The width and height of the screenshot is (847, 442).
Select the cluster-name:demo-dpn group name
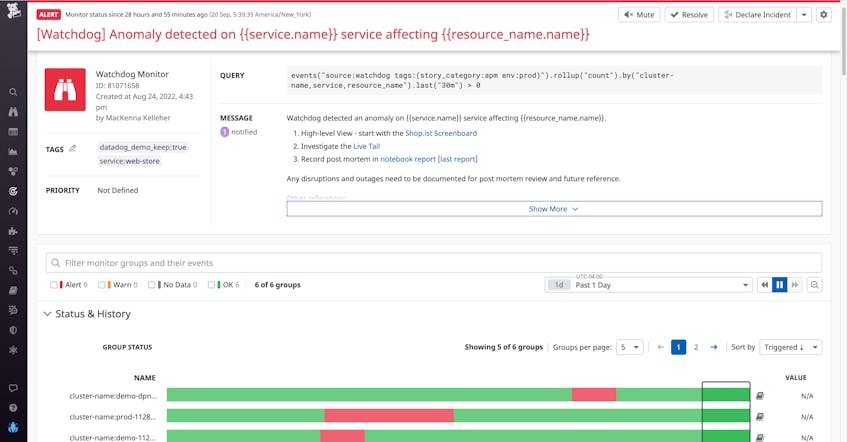click(x=113, y=396)
